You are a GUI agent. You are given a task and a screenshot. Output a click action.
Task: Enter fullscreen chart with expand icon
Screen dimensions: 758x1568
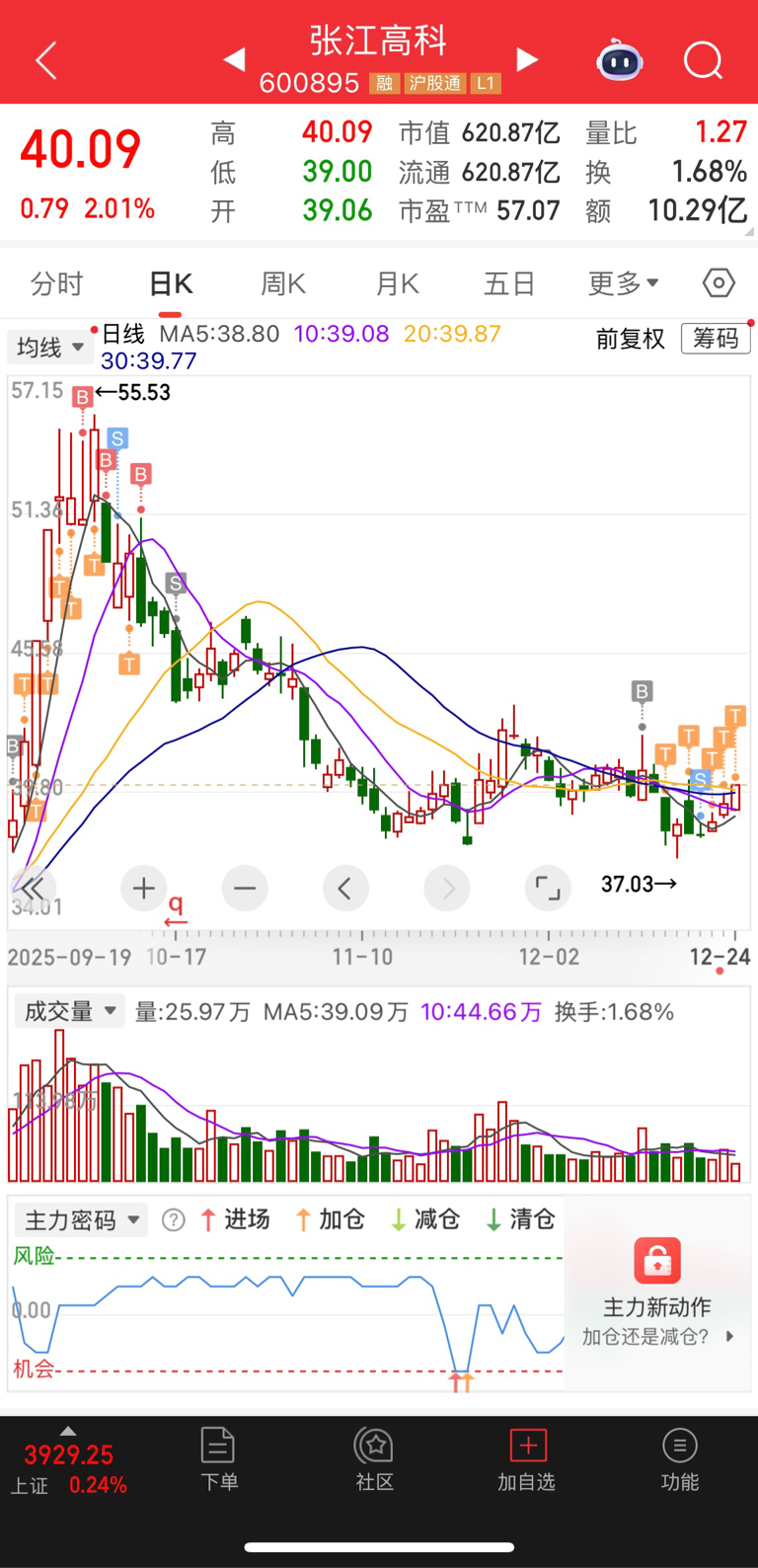[548, 888]
